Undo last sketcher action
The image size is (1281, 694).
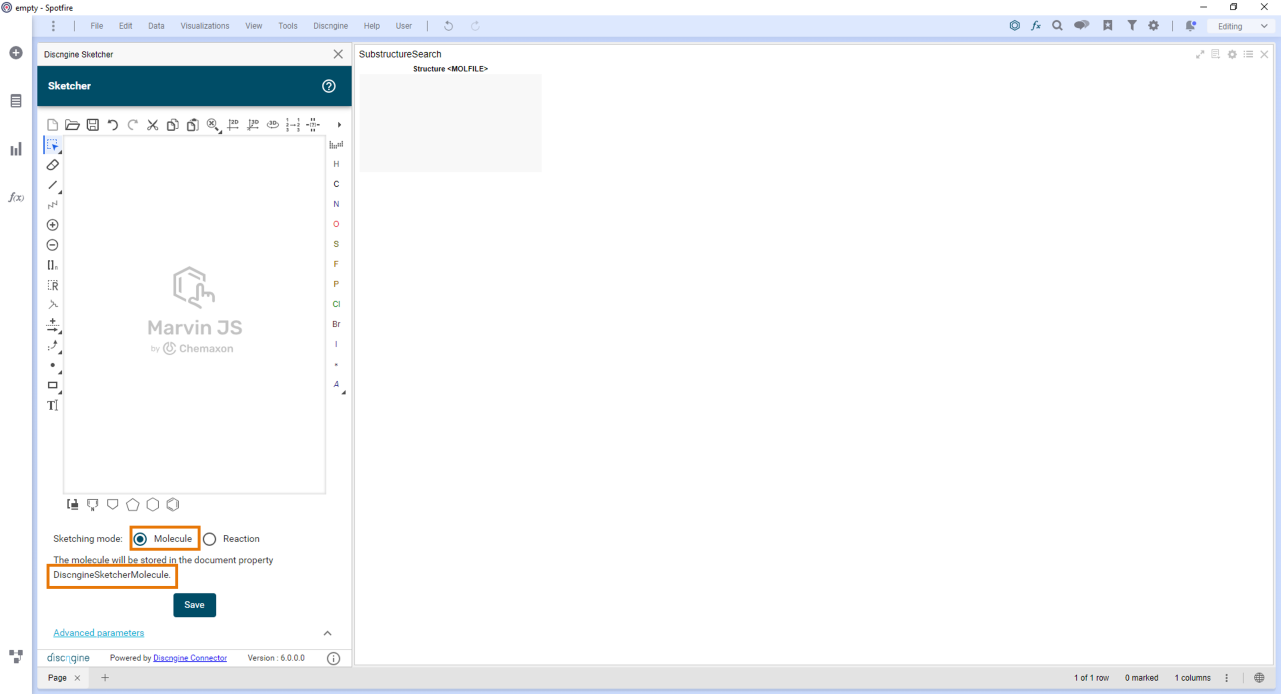(x=113, y=125)
